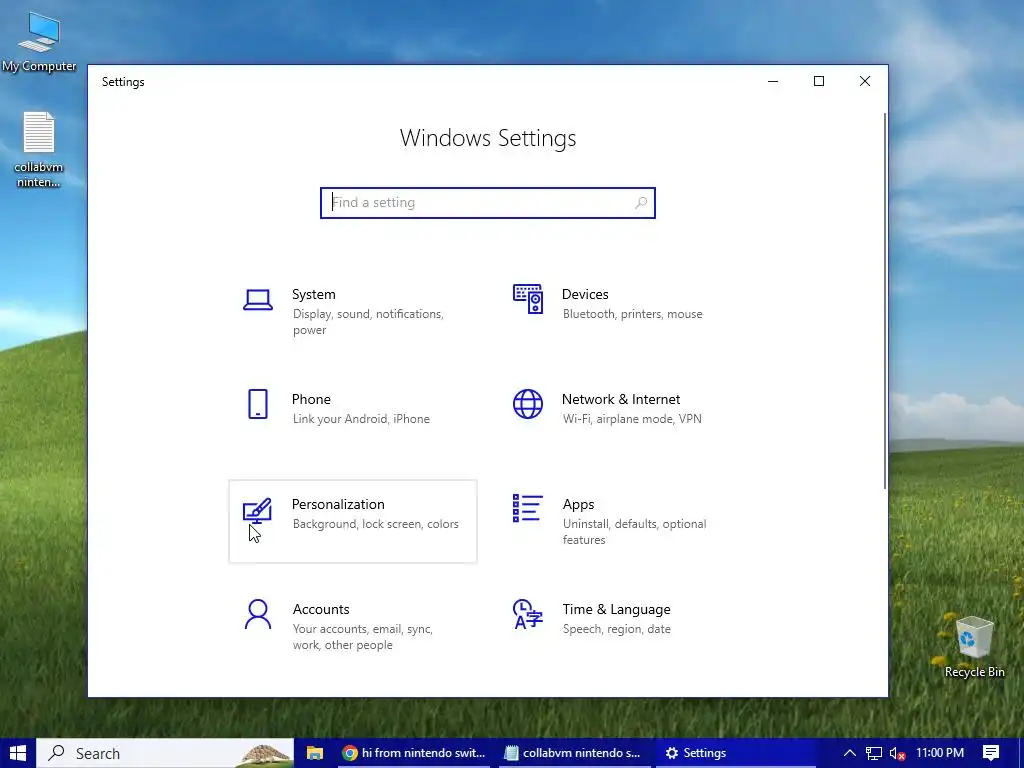The width and height of the screenshot is (1024, 768).
Task: Open the Phone category title
Action: [x=311, y=399]
